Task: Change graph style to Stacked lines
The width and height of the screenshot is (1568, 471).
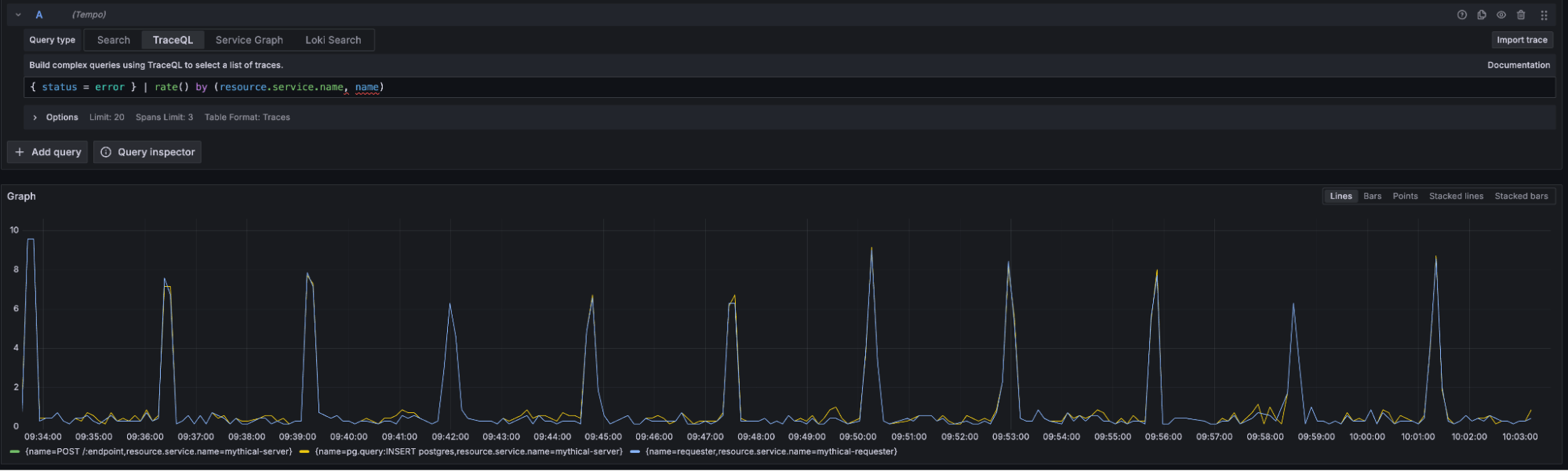Action: coord(1456,196)
